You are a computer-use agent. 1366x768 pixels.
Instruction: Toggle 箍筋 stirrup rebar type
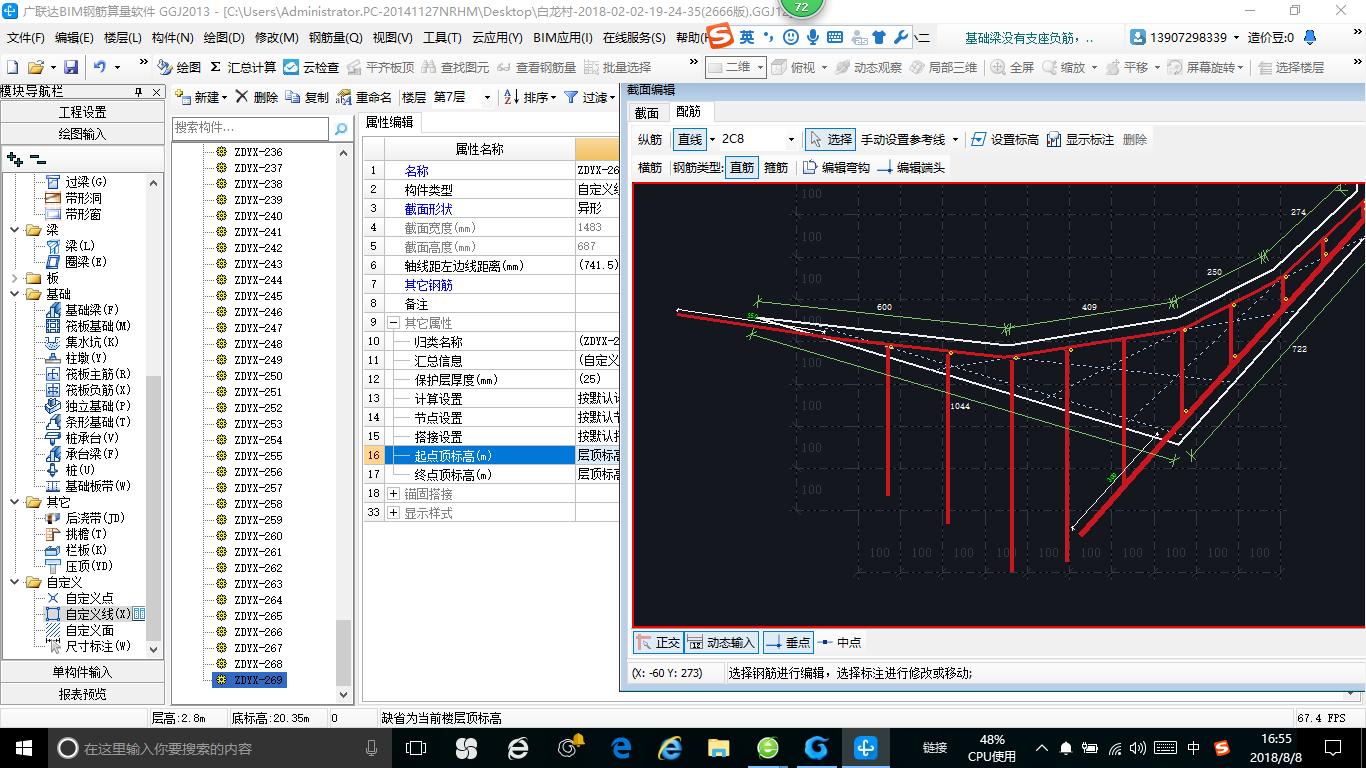(x=776, y=167)
